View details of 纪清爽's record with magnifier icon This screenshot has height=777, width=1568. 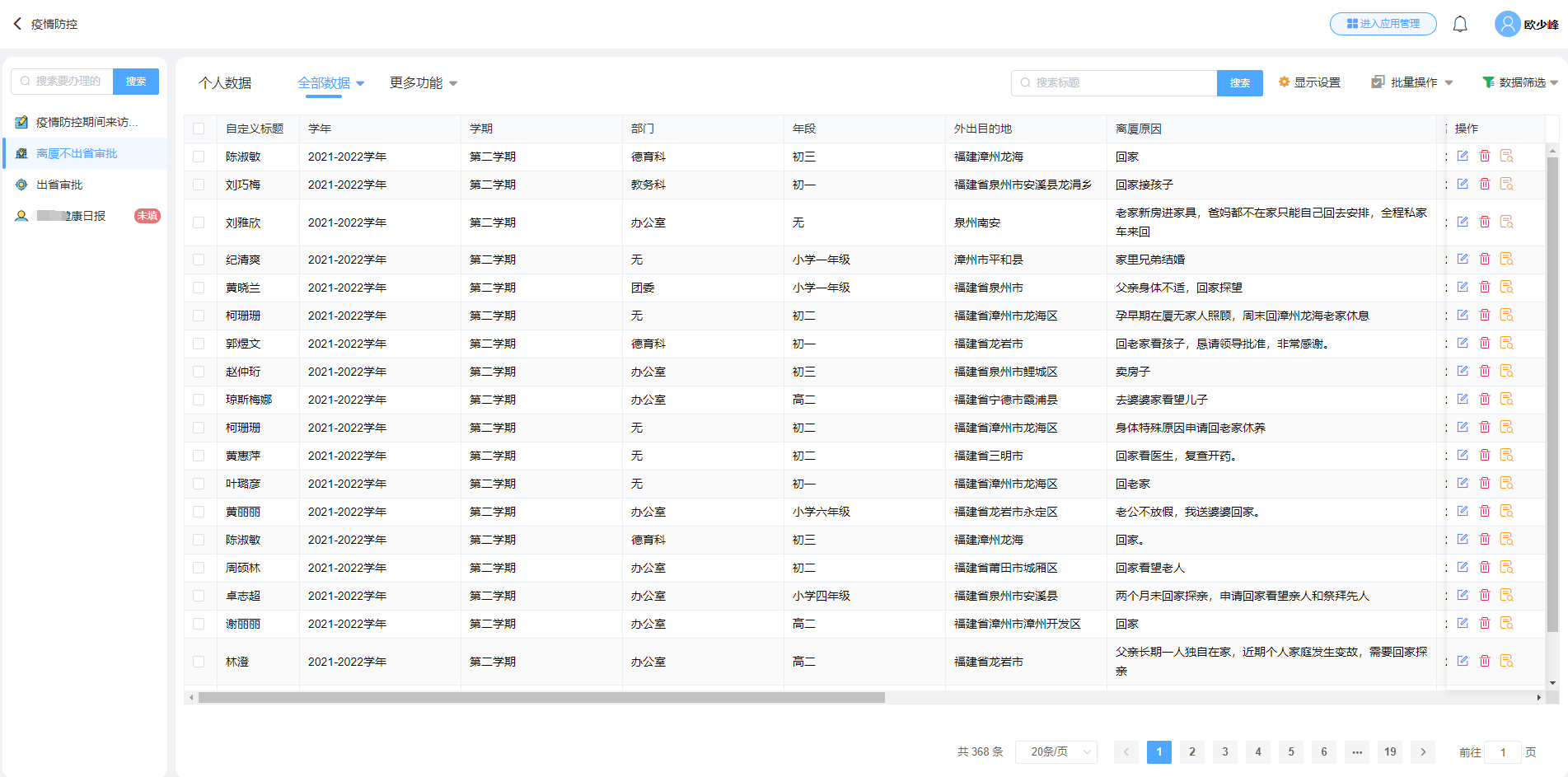[x=1506, y=259]
